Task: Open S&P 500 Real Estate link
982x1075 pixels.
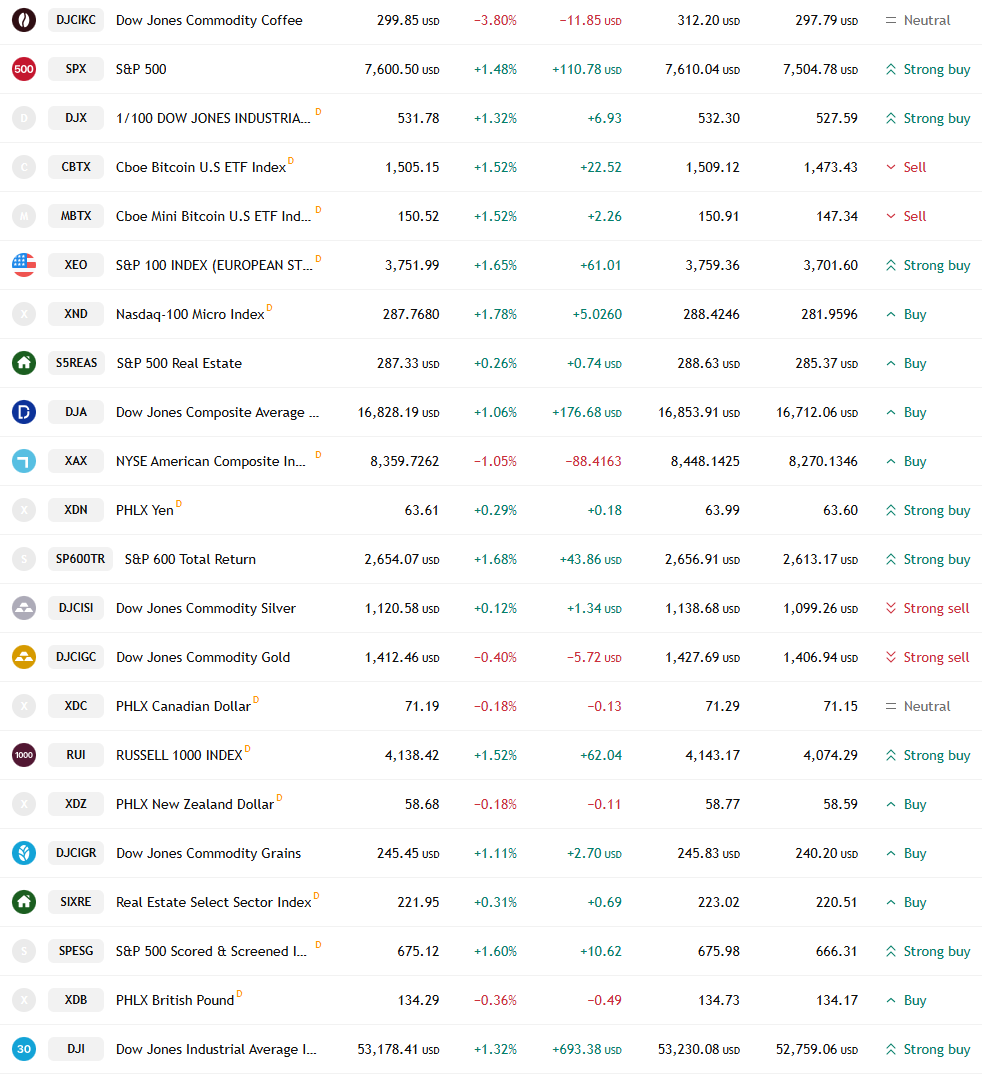Action: click(x=179, y=363)
